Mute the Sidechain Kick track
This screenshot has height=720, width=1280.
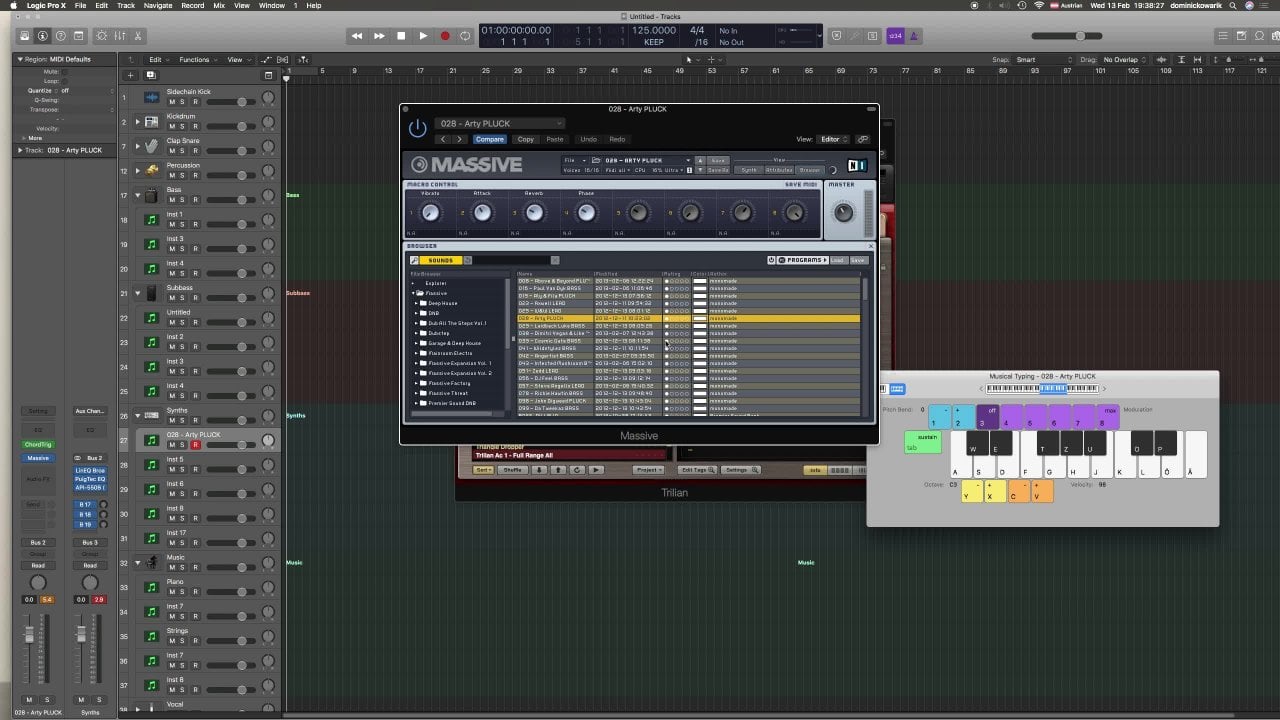(171, 102)
